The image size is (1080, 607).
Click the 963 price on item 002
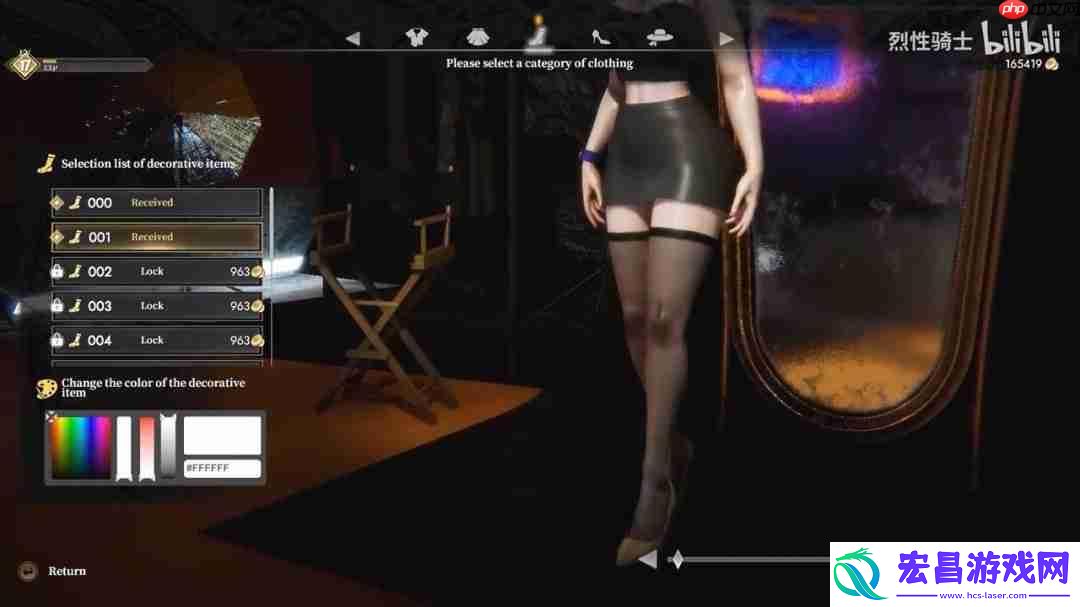click(240, 271)
